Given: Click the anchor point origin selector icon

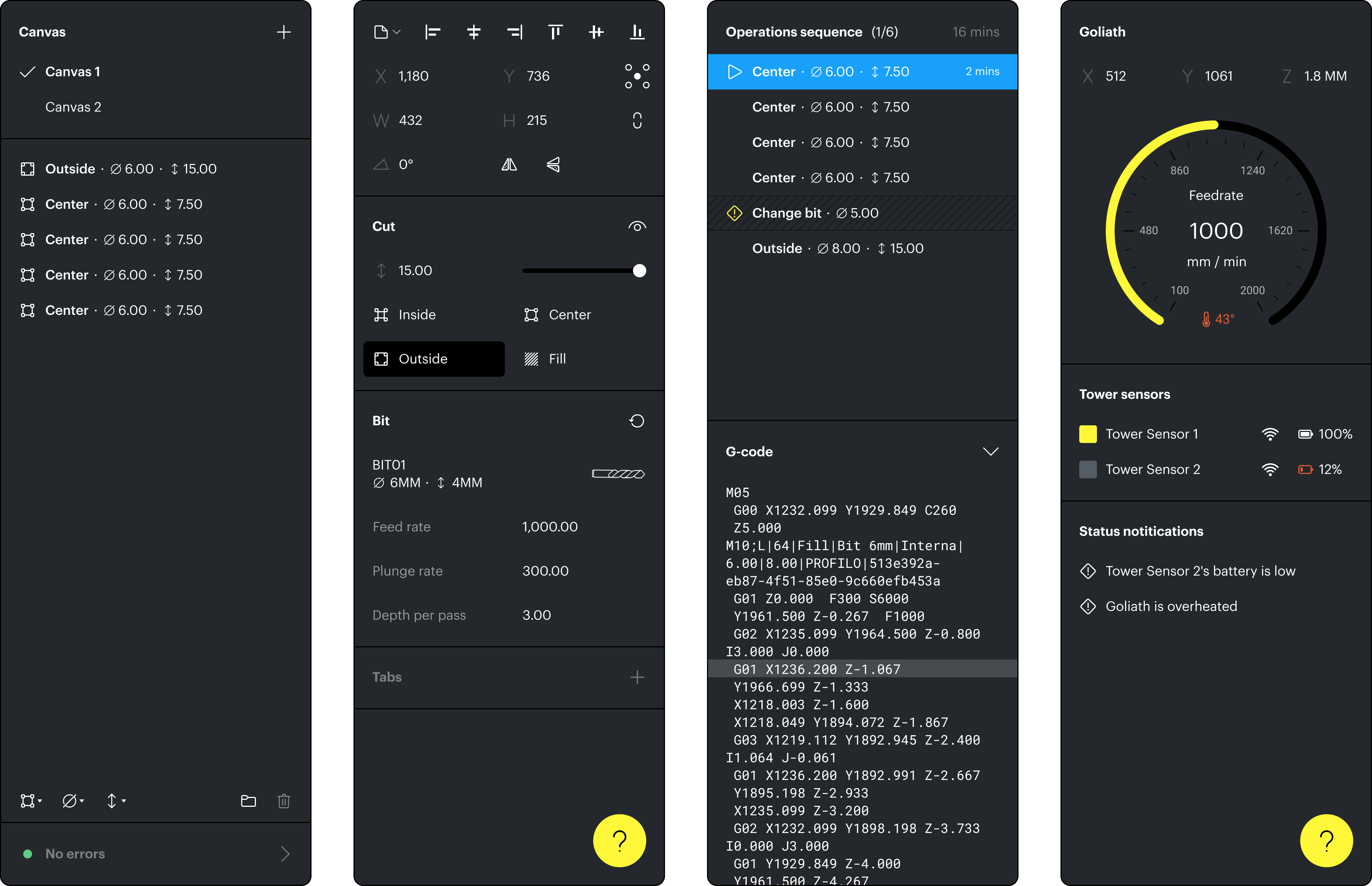Looking at the screenshot, I should [x=637, y=77].
